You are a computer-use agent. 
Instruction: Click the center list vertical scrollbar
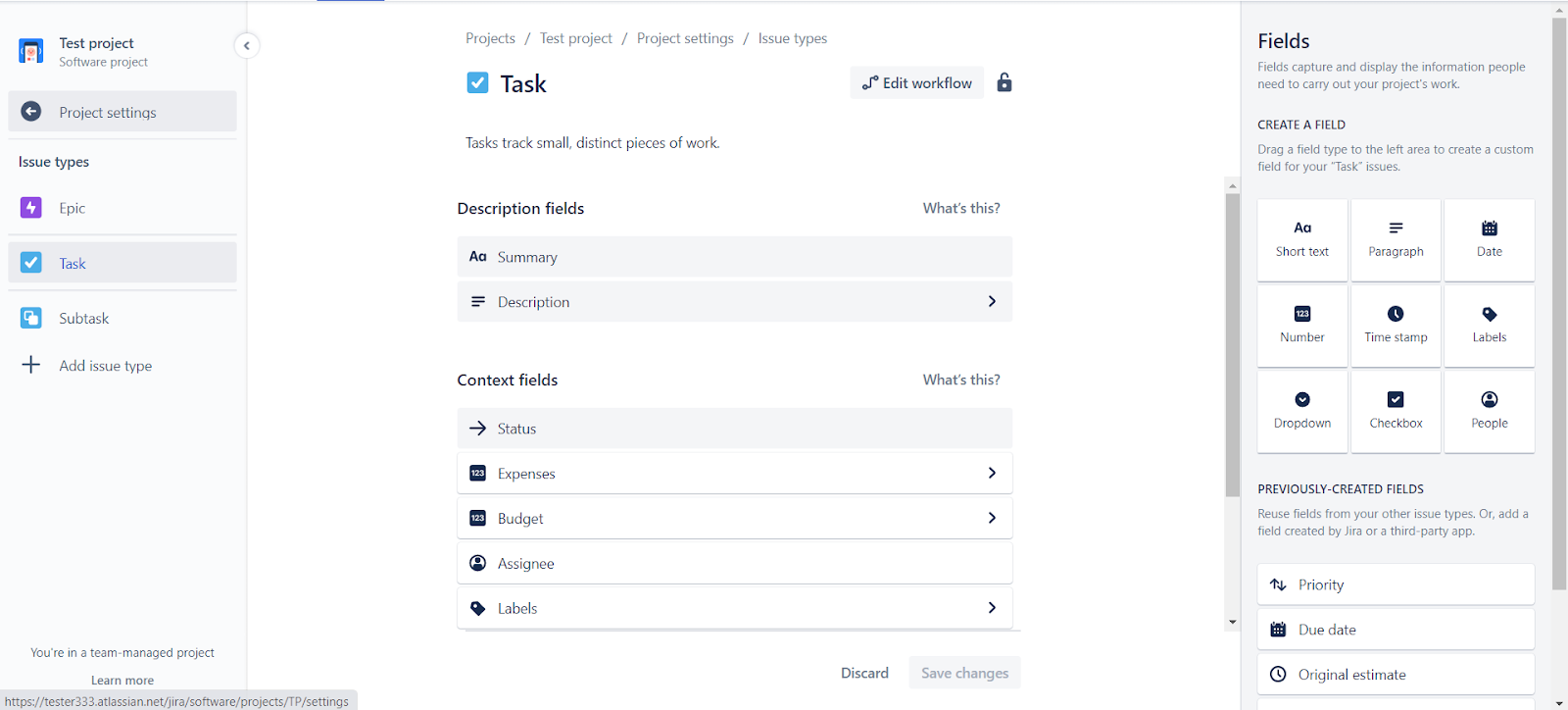(x=1233, y=343)
